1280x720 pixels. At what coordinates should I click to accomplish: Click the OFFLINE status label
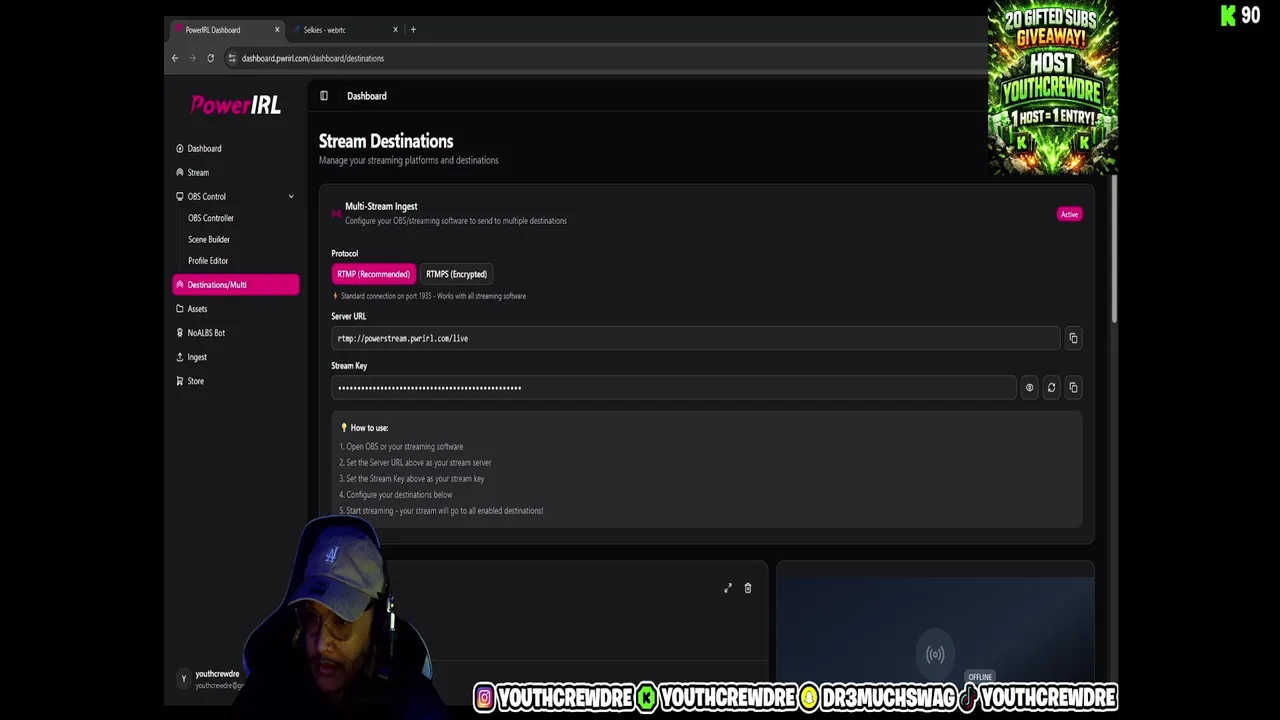click(980, 677)
